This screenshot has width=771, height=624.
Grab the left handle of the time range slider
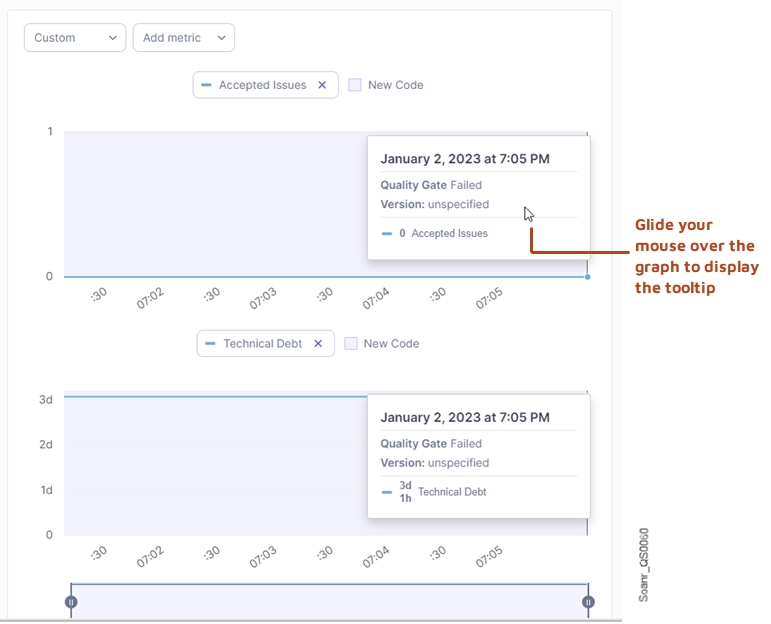coord(71,602)
